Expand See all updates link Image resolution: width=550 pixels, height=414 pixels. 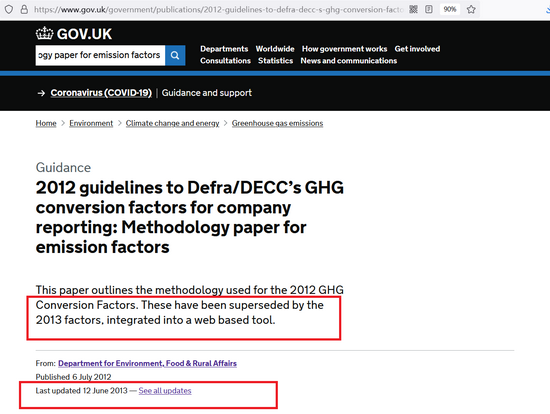tap(165, 390)
